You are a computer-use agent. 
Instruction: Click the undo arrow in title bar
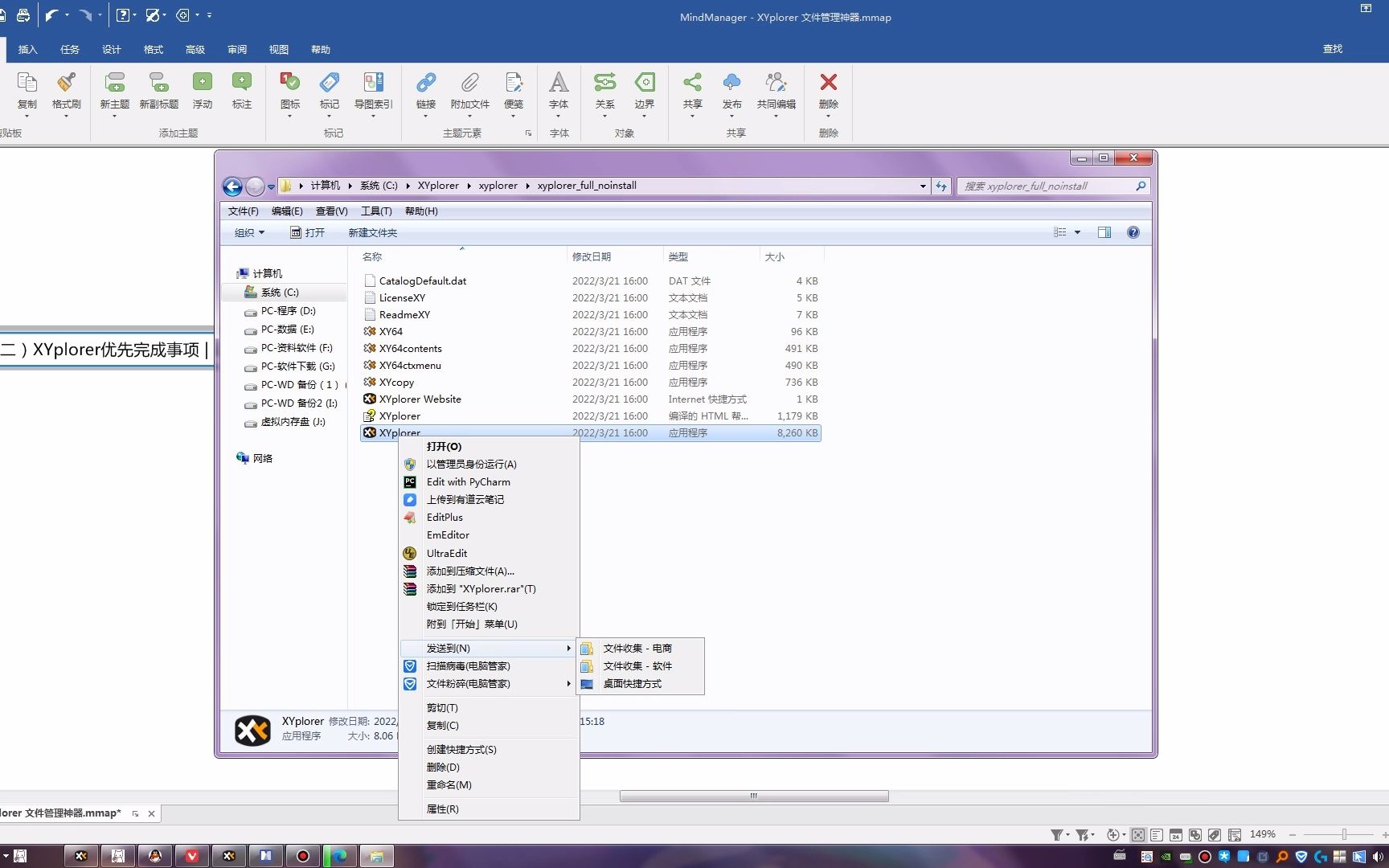(x=51, y=15)
